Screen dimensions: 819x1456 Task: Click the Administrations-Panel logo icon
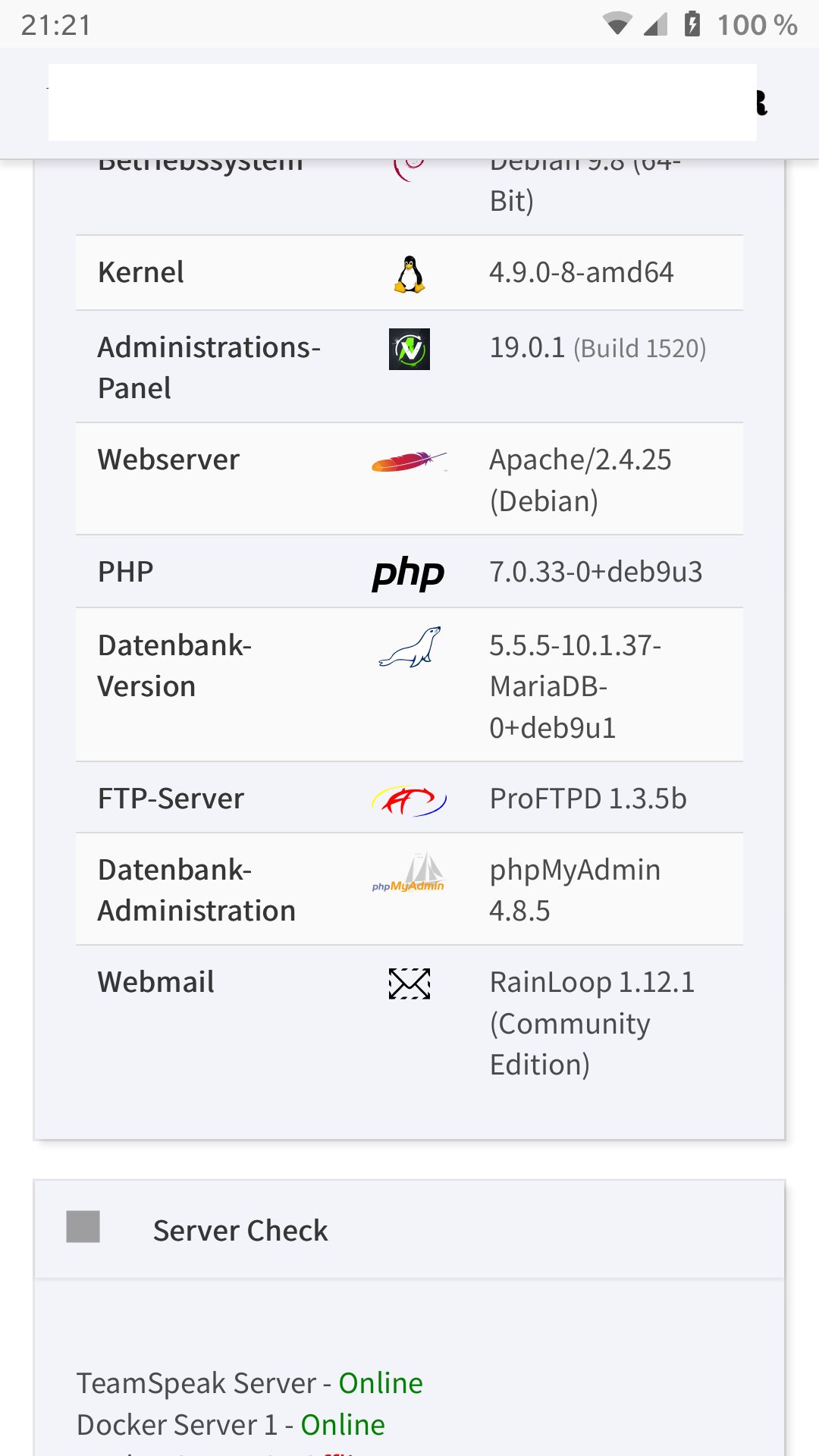coord(409,349)
